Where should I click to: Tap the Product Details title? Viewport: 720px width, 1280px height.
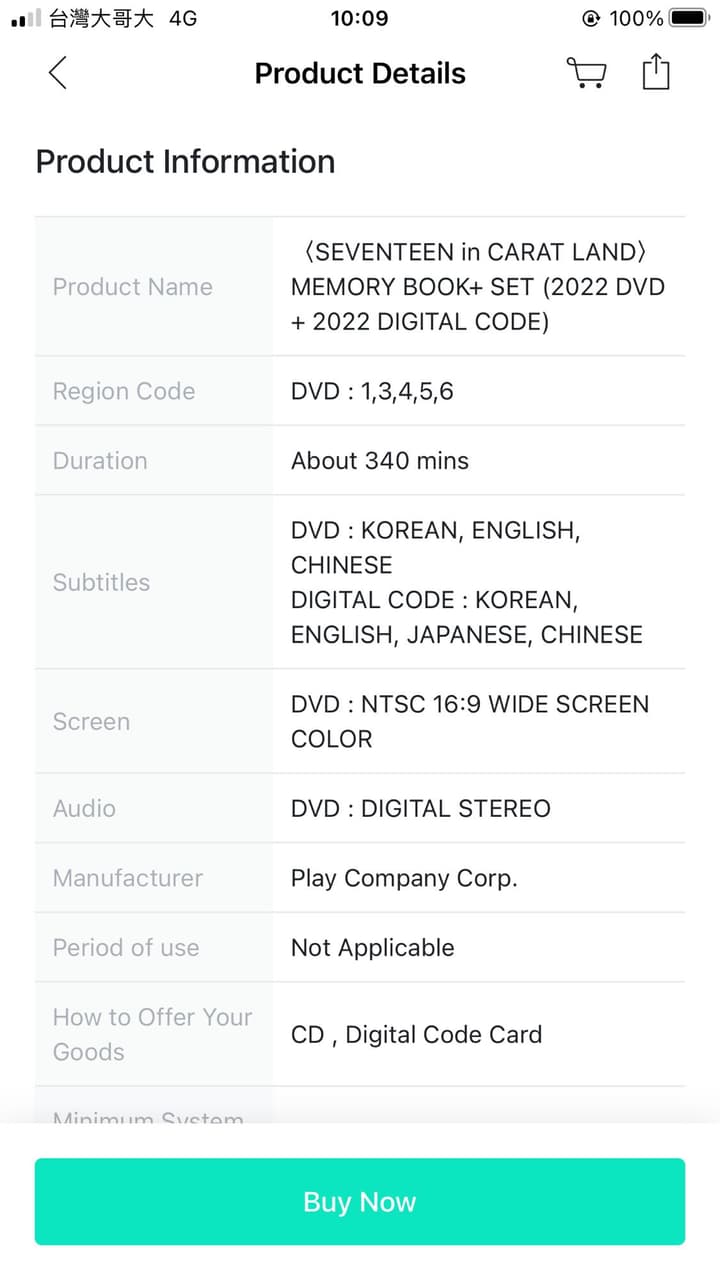[360, 72]
